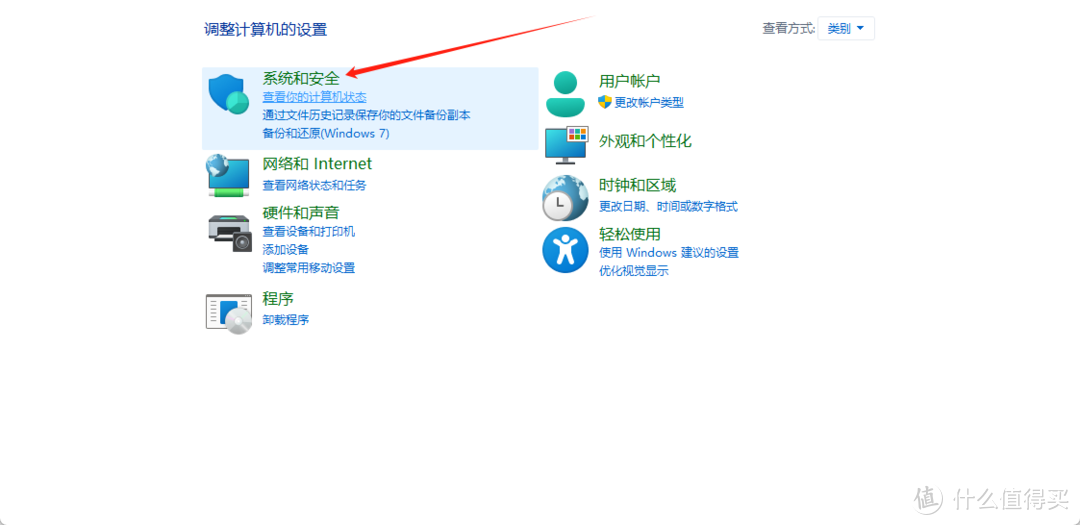
Task: Open the 外观和个性化 heading
Action: pyautogui.click(x=645, y=141)
